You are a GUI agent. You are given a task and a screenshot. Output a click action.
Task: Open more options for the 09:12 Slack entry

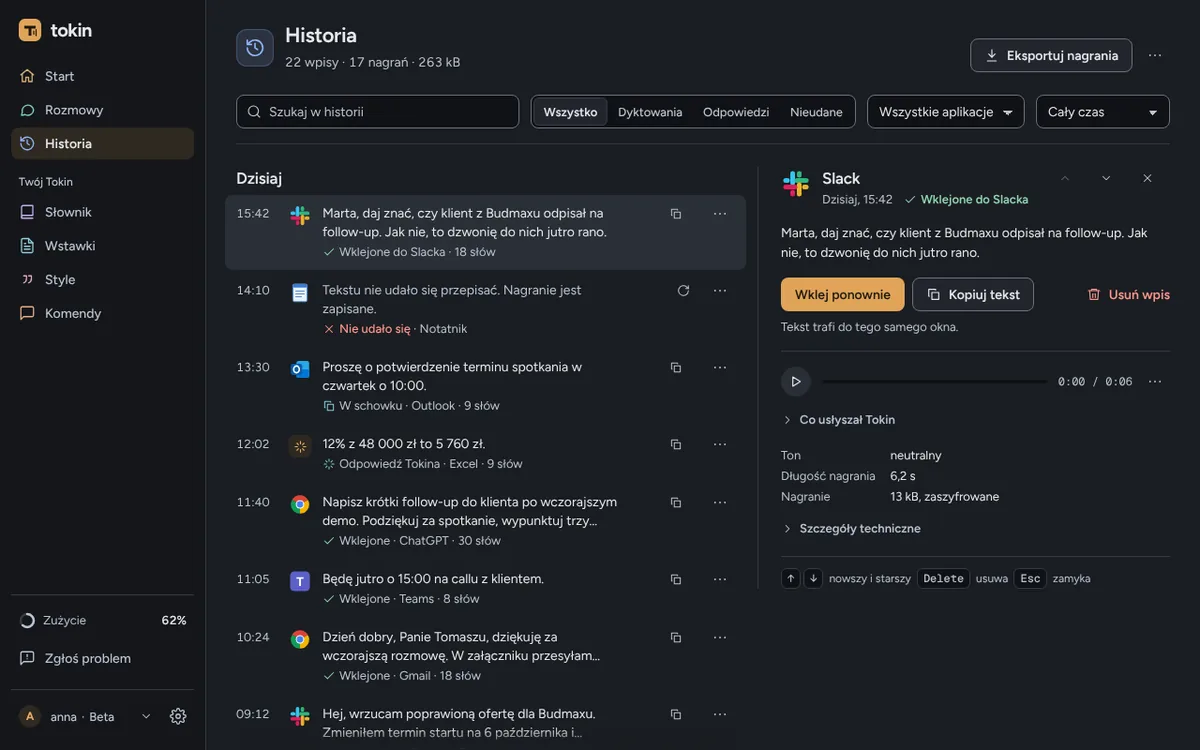720,714
